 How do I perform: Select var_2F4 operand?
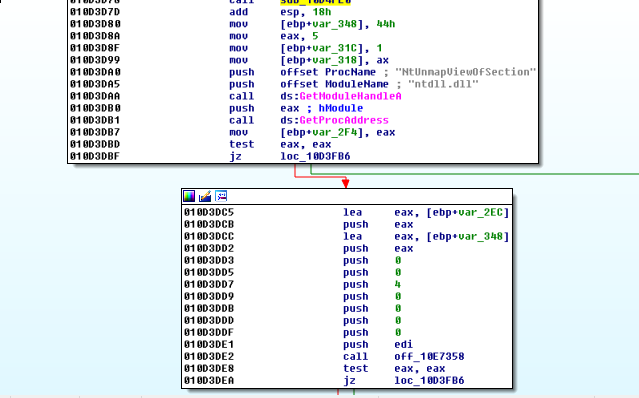335,132
